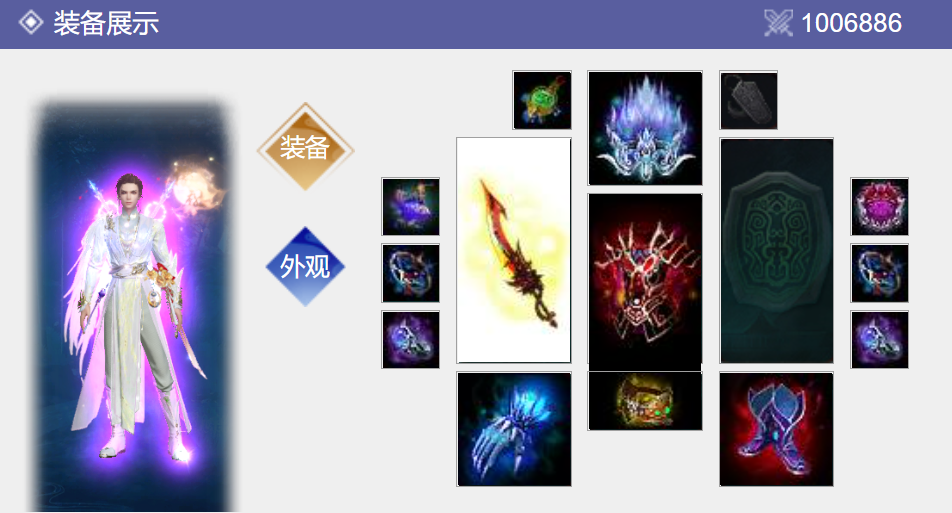Click the left column middle ring slot
The width and height of the screenshot is (952, 513).
click(x=410, y=273)
